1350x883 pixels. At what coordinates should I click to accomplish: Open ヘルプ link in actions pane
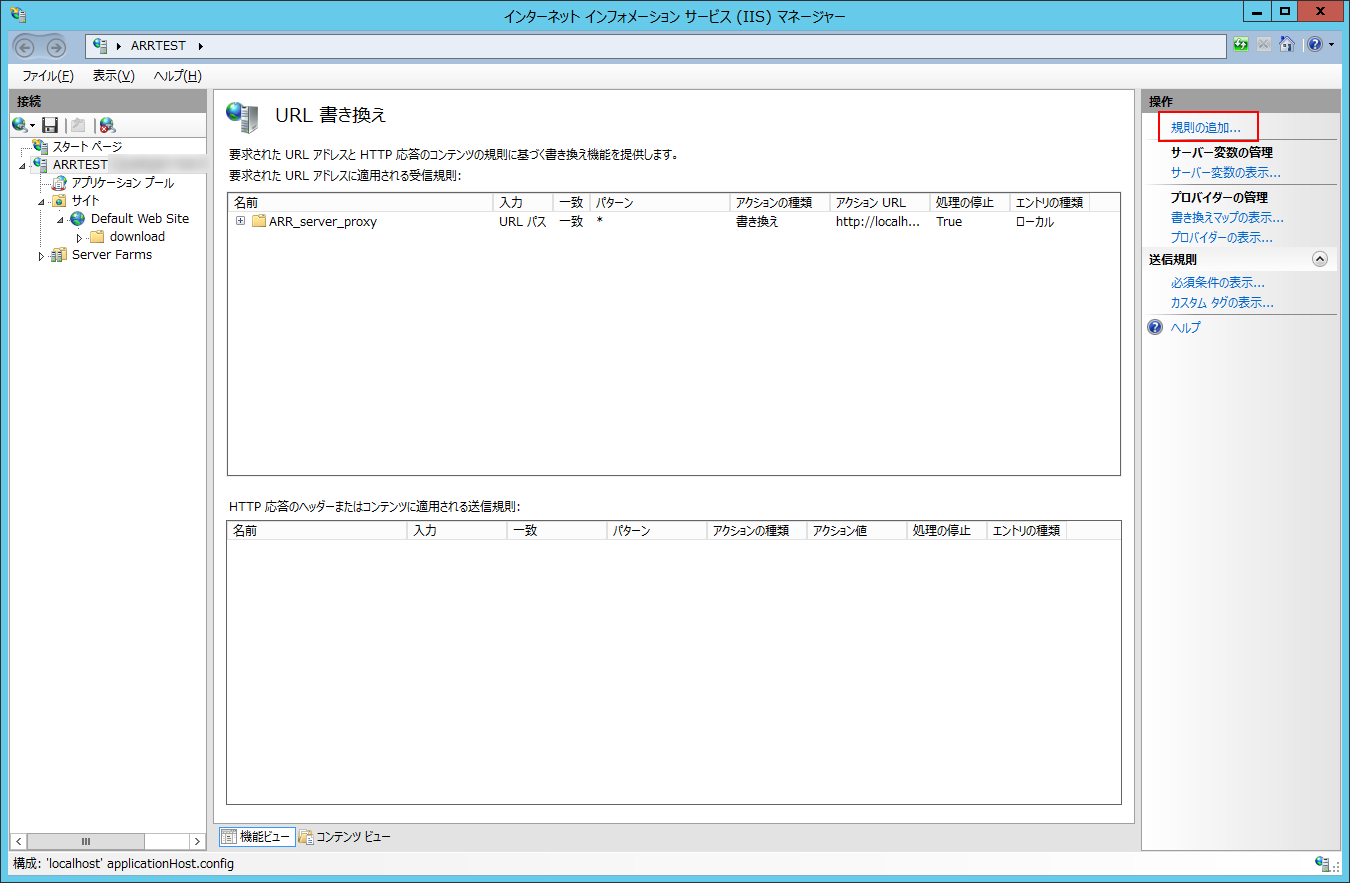point(1185,328)
